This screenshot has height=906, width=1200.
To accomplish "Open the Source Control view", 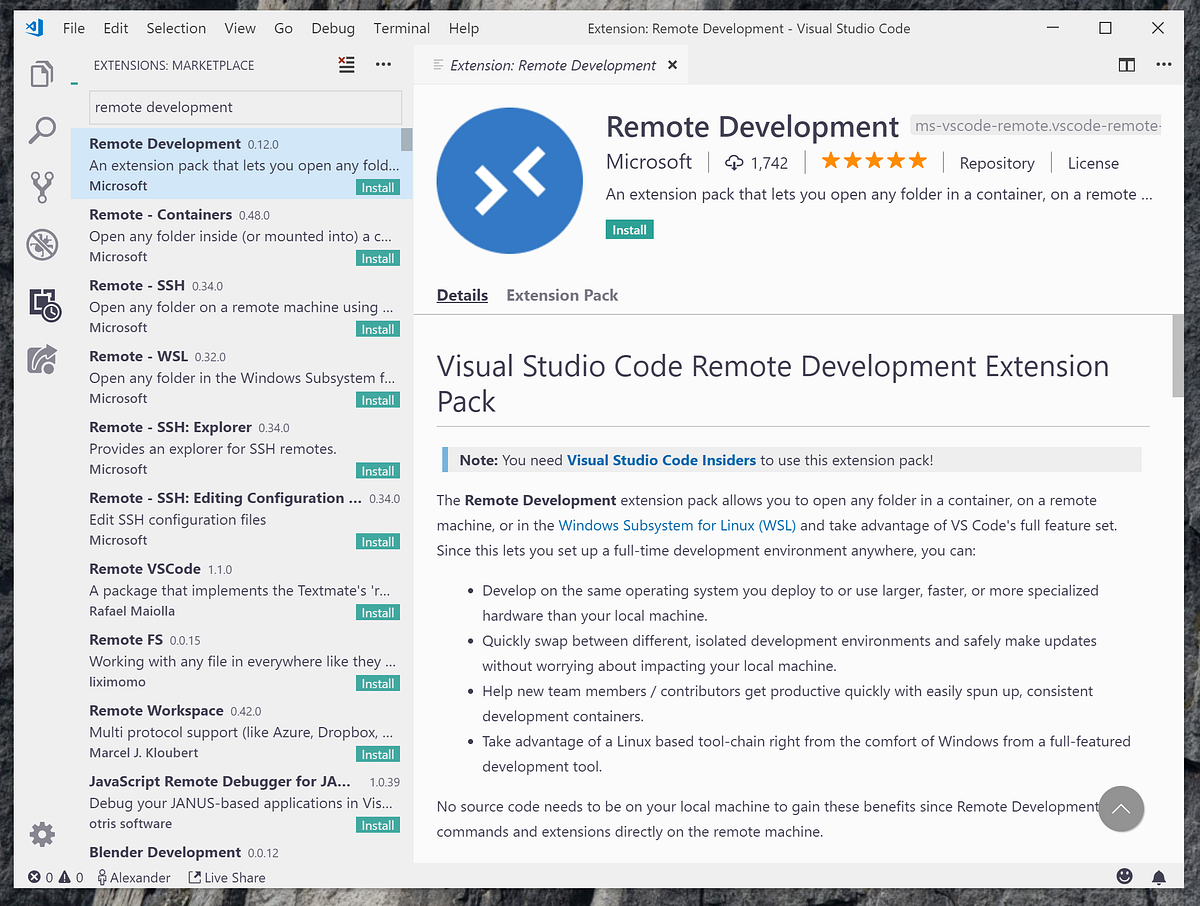I will 42,187.
